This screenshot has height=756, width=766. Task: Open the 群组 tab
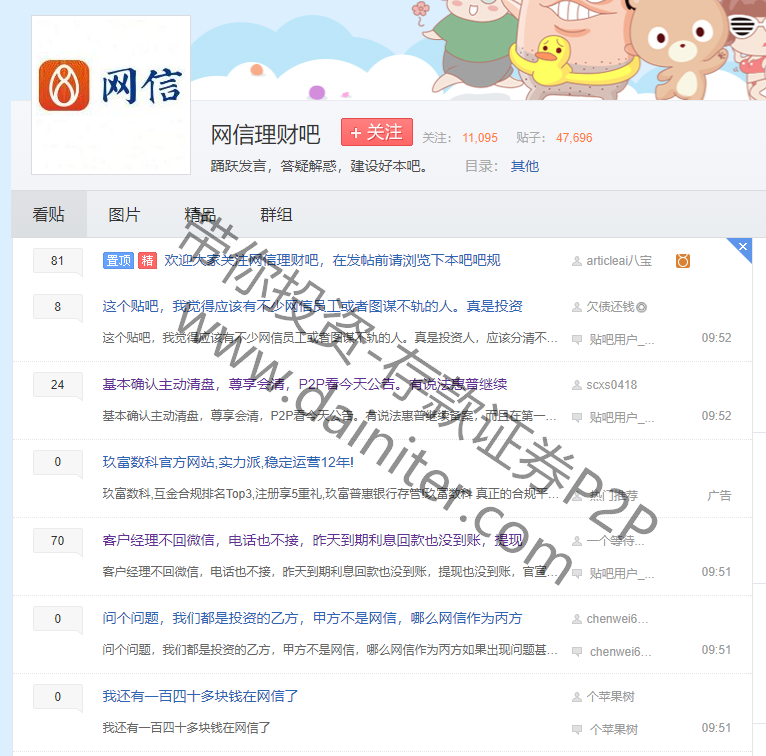(x=276, y=214)
